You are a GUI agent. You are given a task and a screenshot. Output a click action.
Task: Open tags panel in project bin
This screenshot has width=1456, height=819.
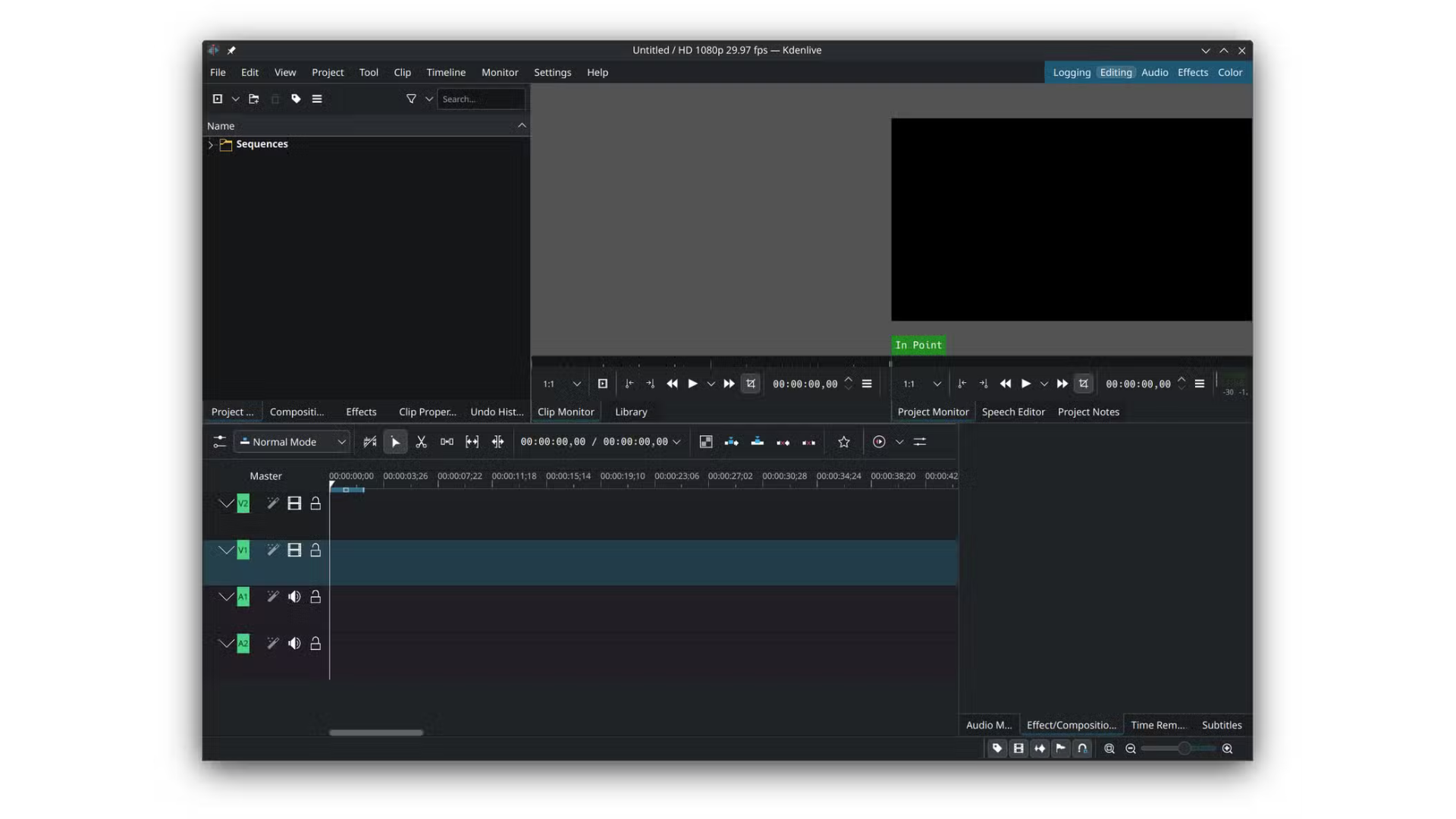(296, 99)
